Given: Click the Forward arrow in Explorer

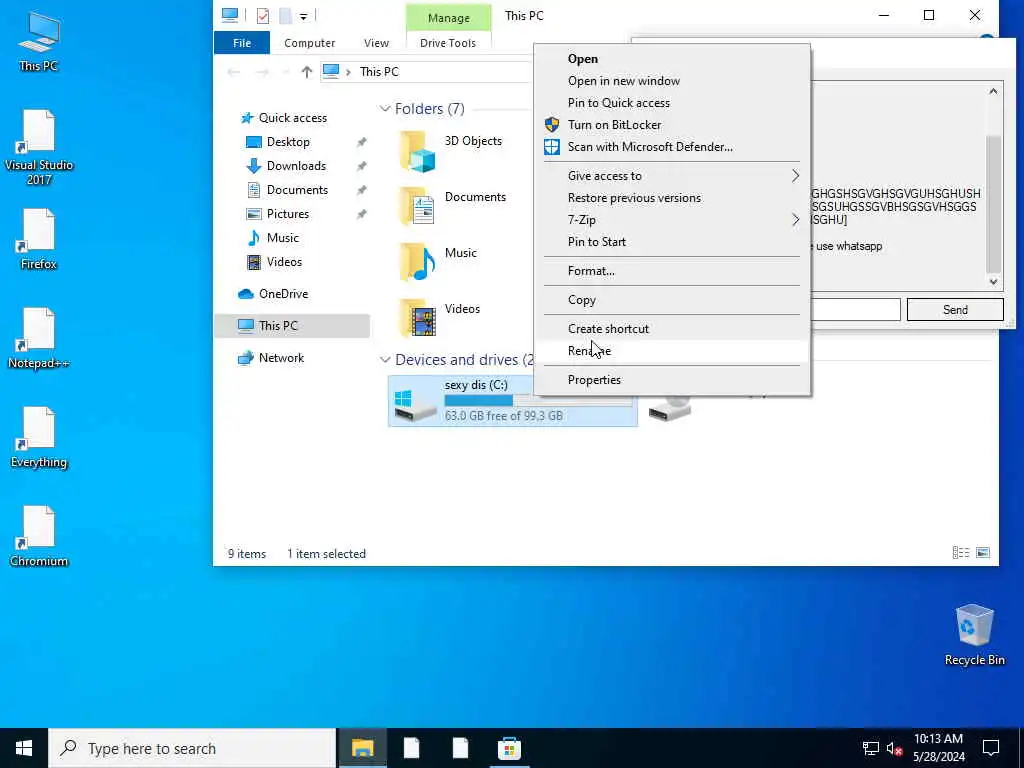Looking at the screenshot, I should (x=262, y=72).
